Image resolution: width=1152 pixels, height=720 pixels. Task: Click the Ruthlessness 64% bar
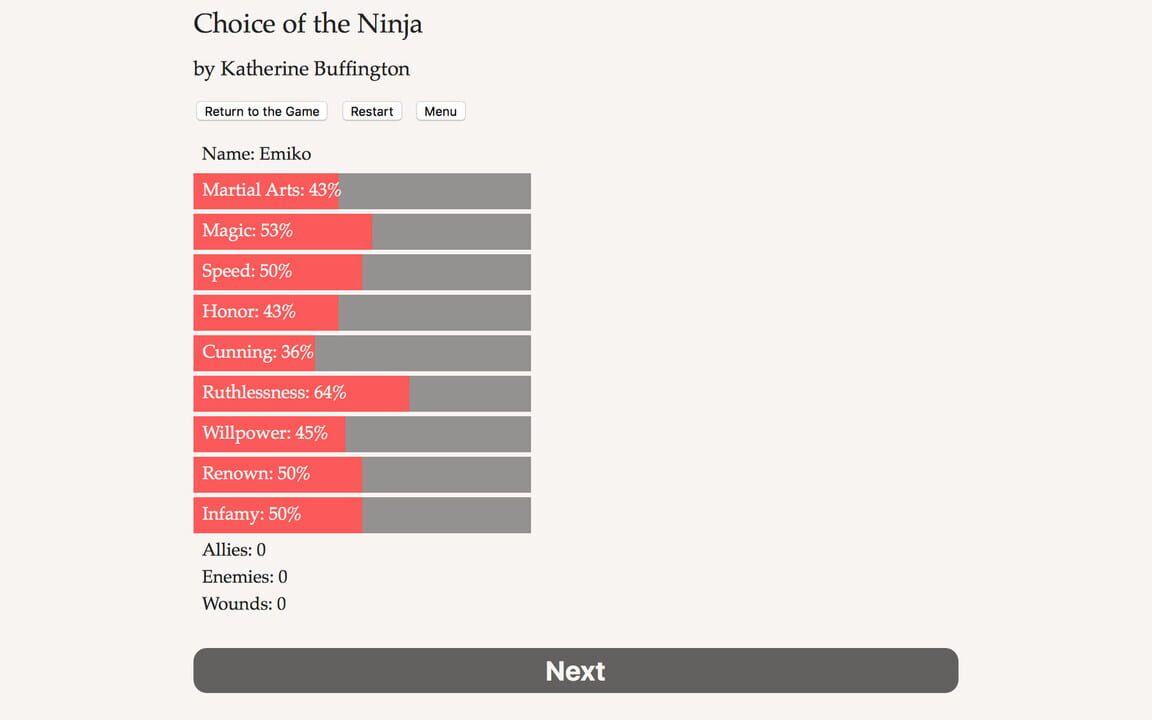(361, 392)
